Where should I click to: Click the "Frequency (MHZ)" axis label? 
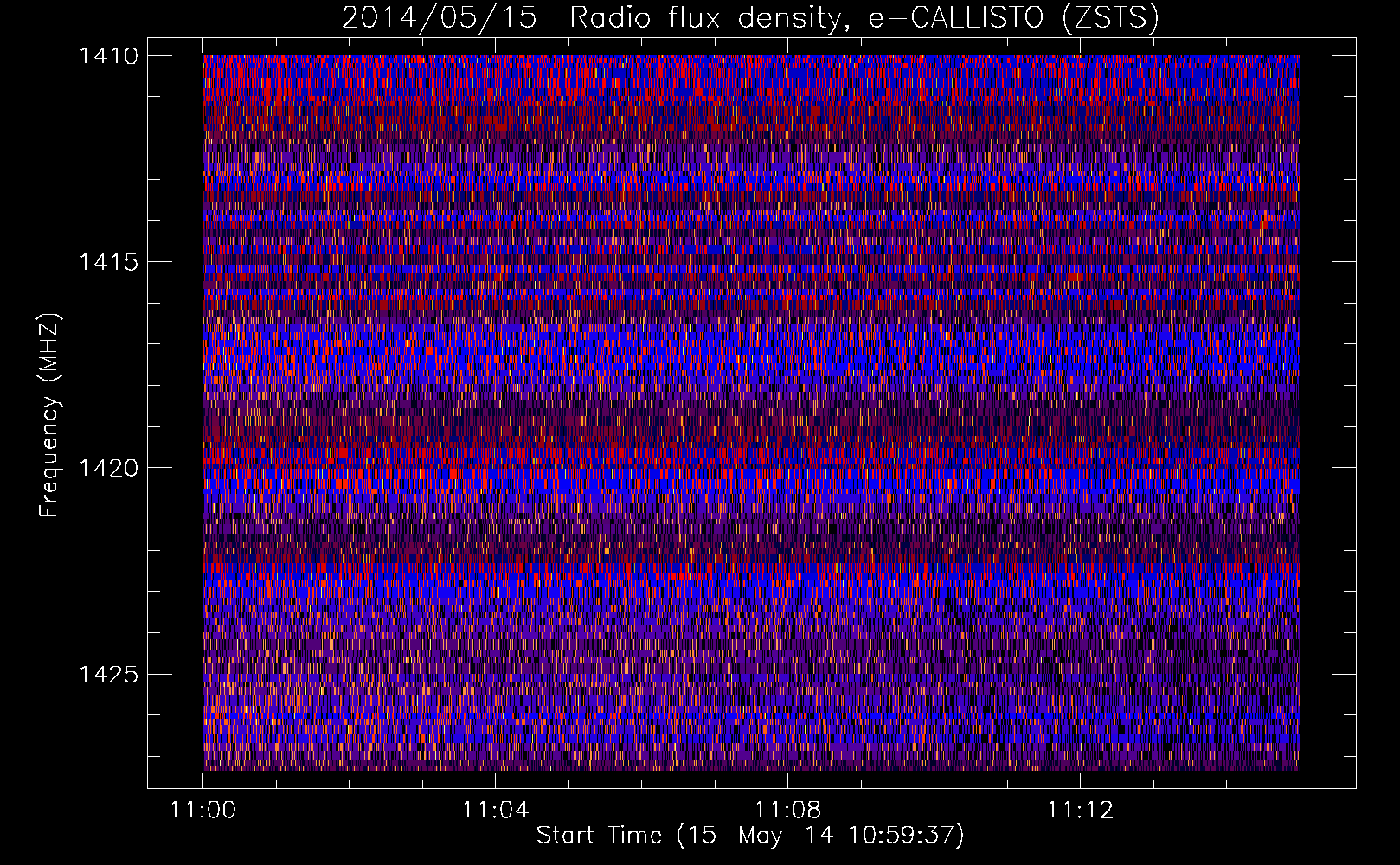point(50,415)
